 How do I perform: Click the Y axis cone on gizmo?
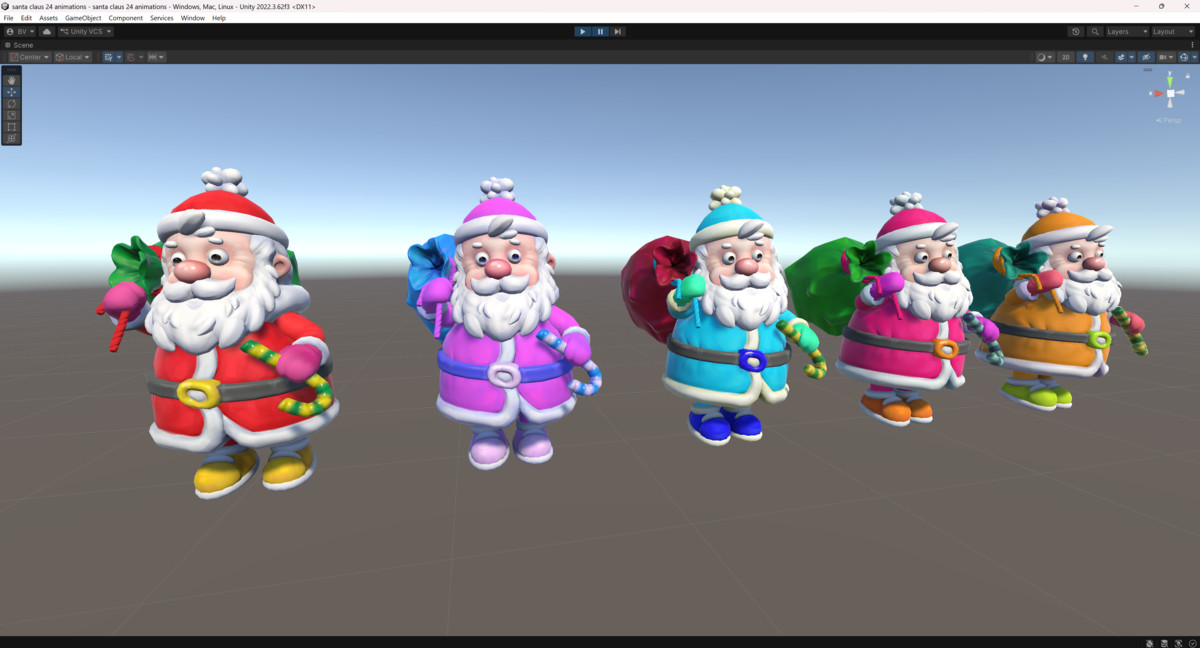[x=1170, y=82]
